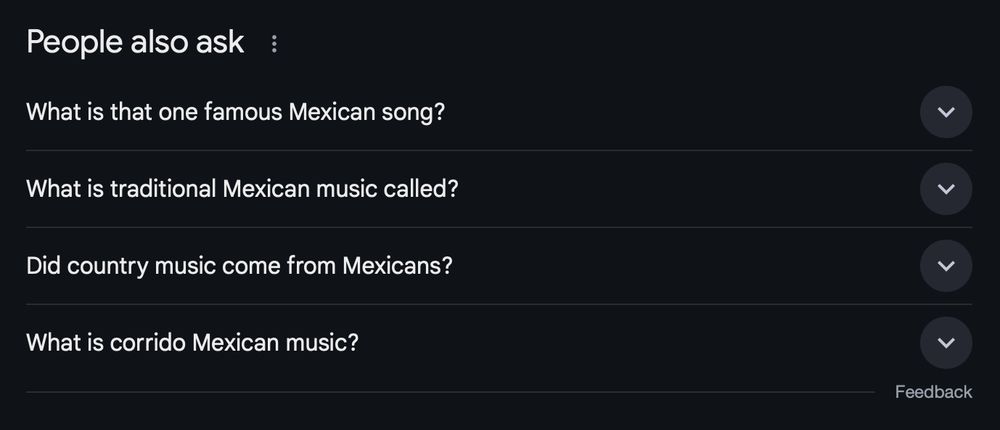Expand "What is that one famous Mexican song?"

[235, 112]
